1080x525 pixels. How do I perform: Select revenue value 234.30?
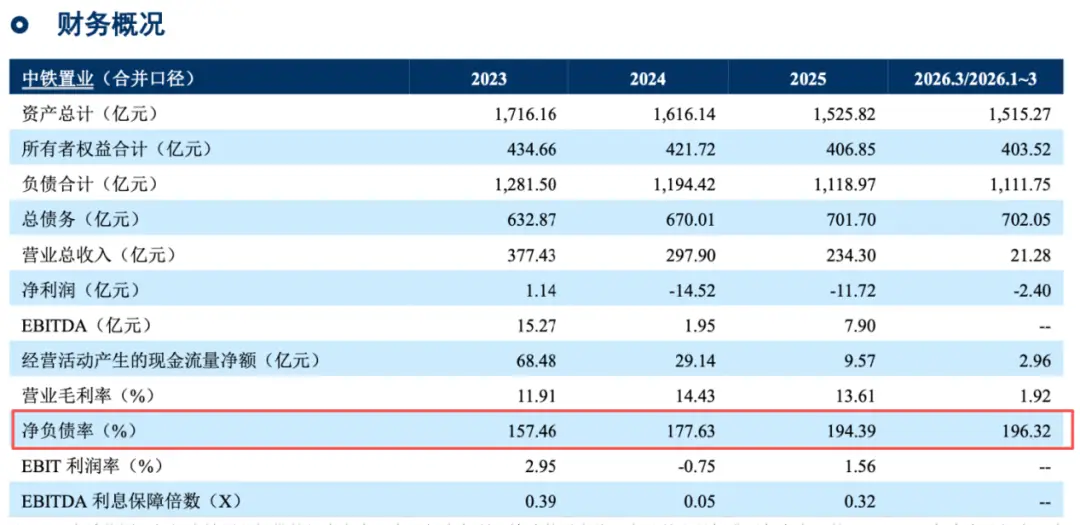[852, 256]
